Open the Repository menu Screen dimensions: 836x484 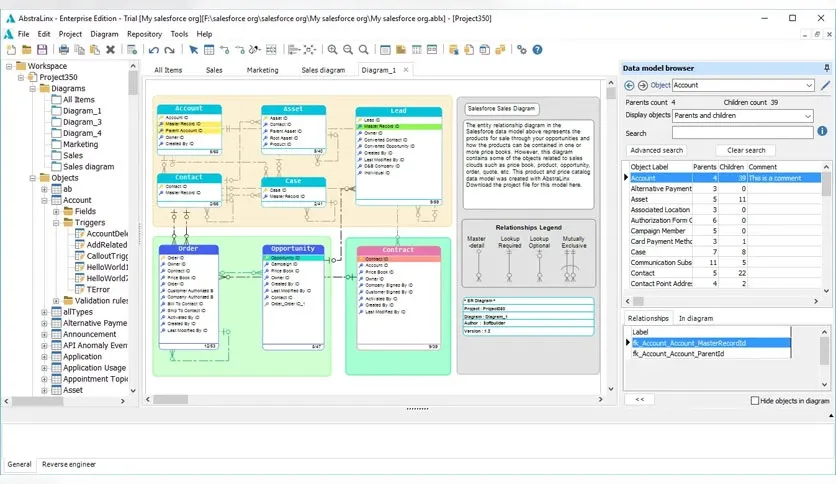point(144,34)
